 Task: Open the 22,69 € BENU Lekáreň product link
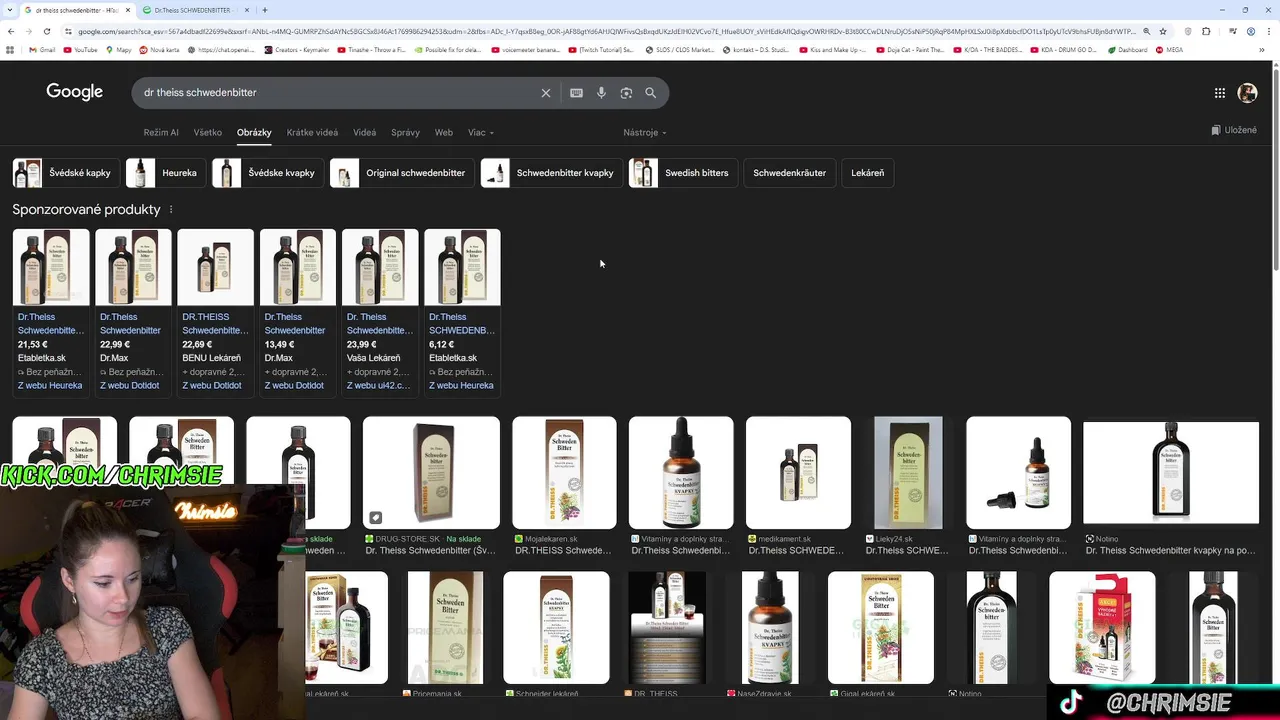pyautogui.click(x=215, y=323)
